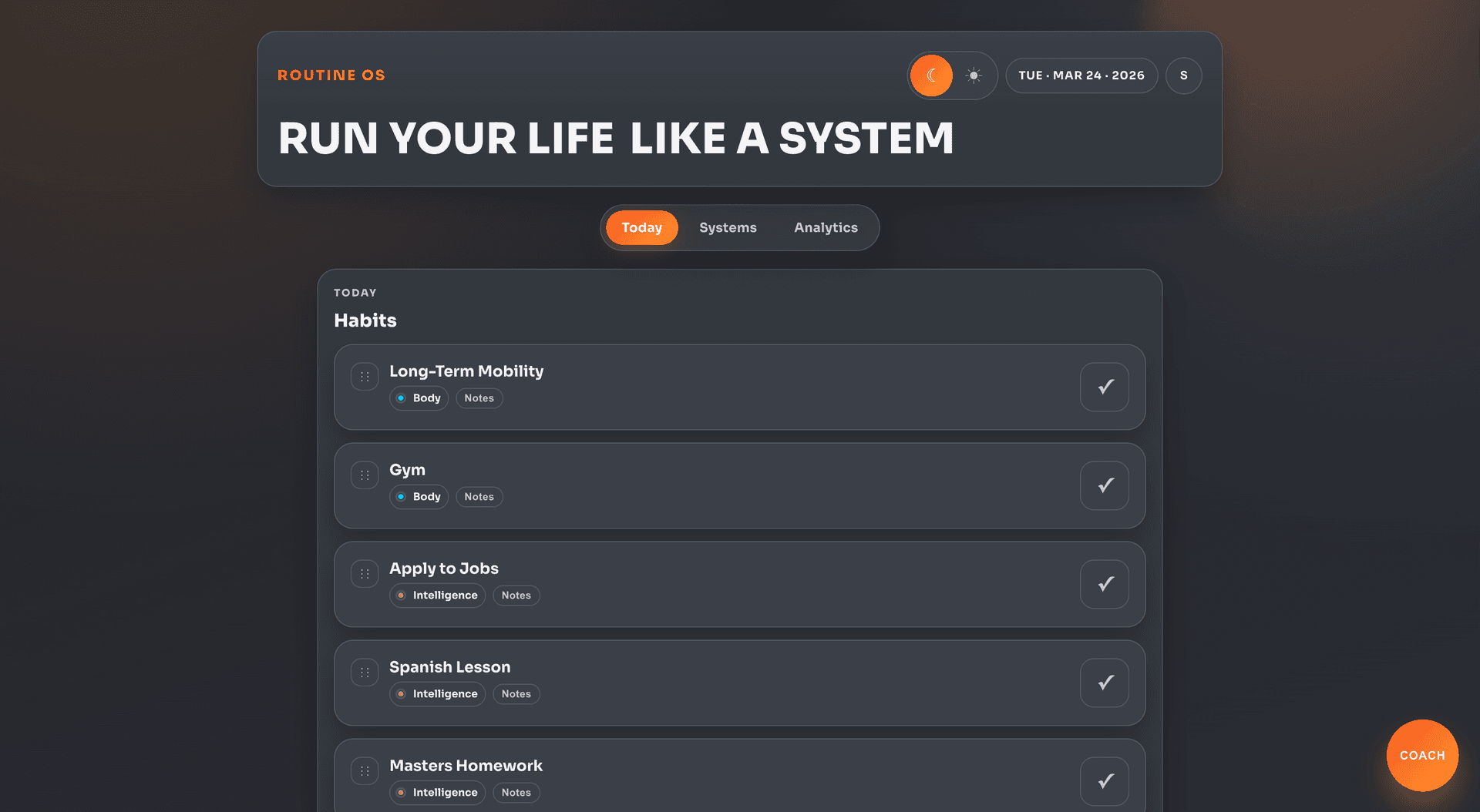Click the TUE MAR 24 2026 date button
The height and width of the screenshot is (812, 1480).
tap(1081, 75)
